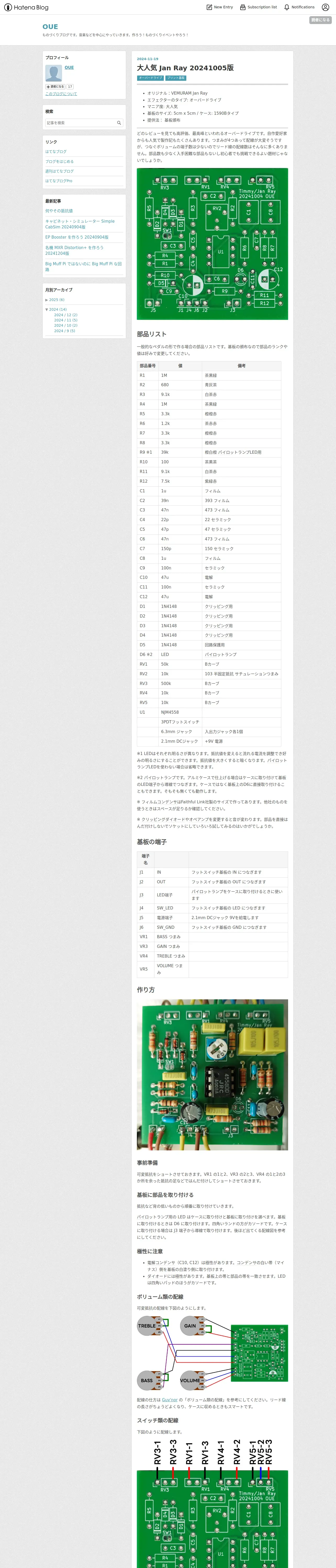Viewport: 336px width, 1568px height.
Task: Click the search magnifier icon
Action: click(119, 123)
